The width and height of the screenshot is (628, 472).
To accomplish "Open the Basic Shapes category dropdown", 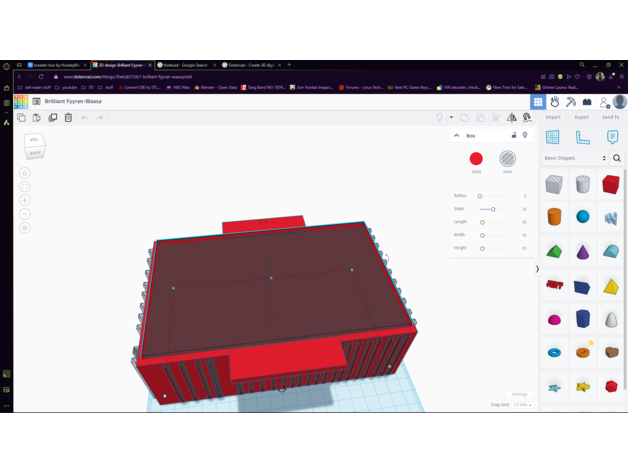I will click(575, 158).
